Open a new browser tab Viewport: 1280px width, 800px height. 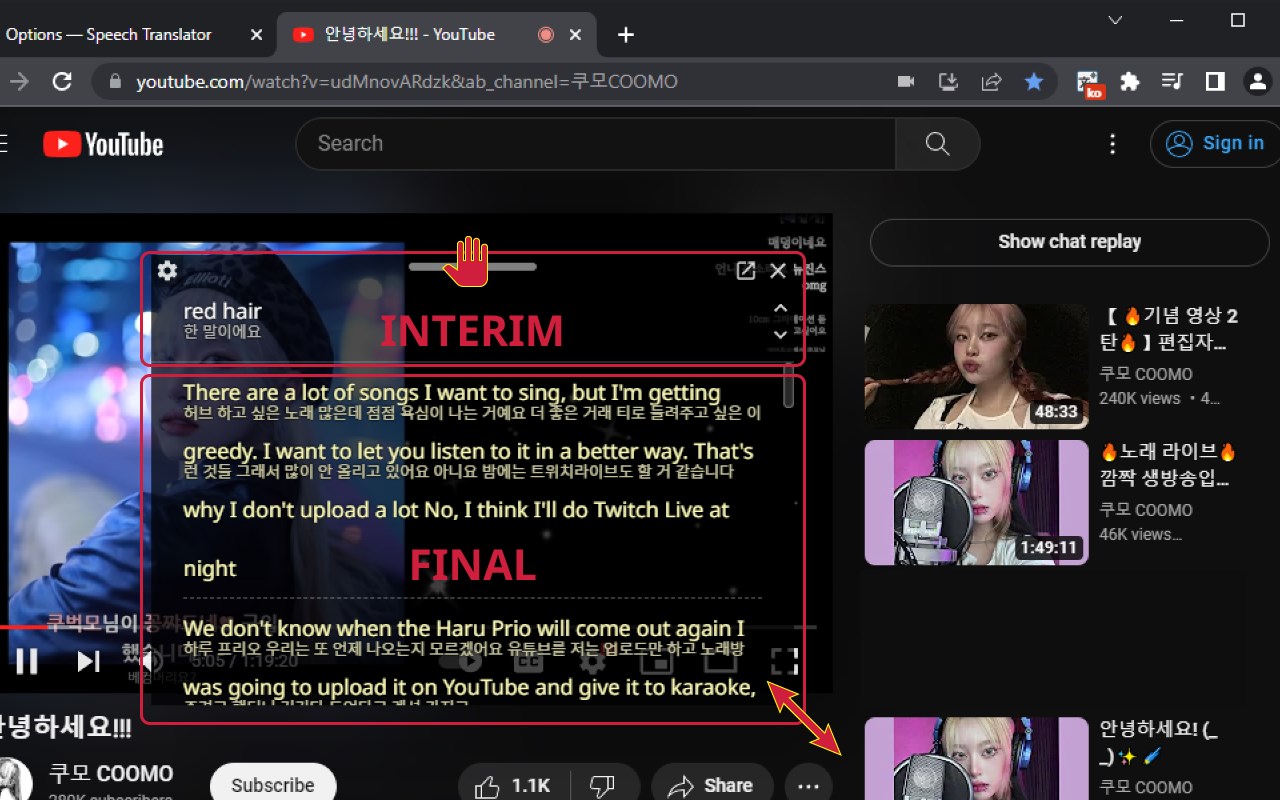(626, 35)
